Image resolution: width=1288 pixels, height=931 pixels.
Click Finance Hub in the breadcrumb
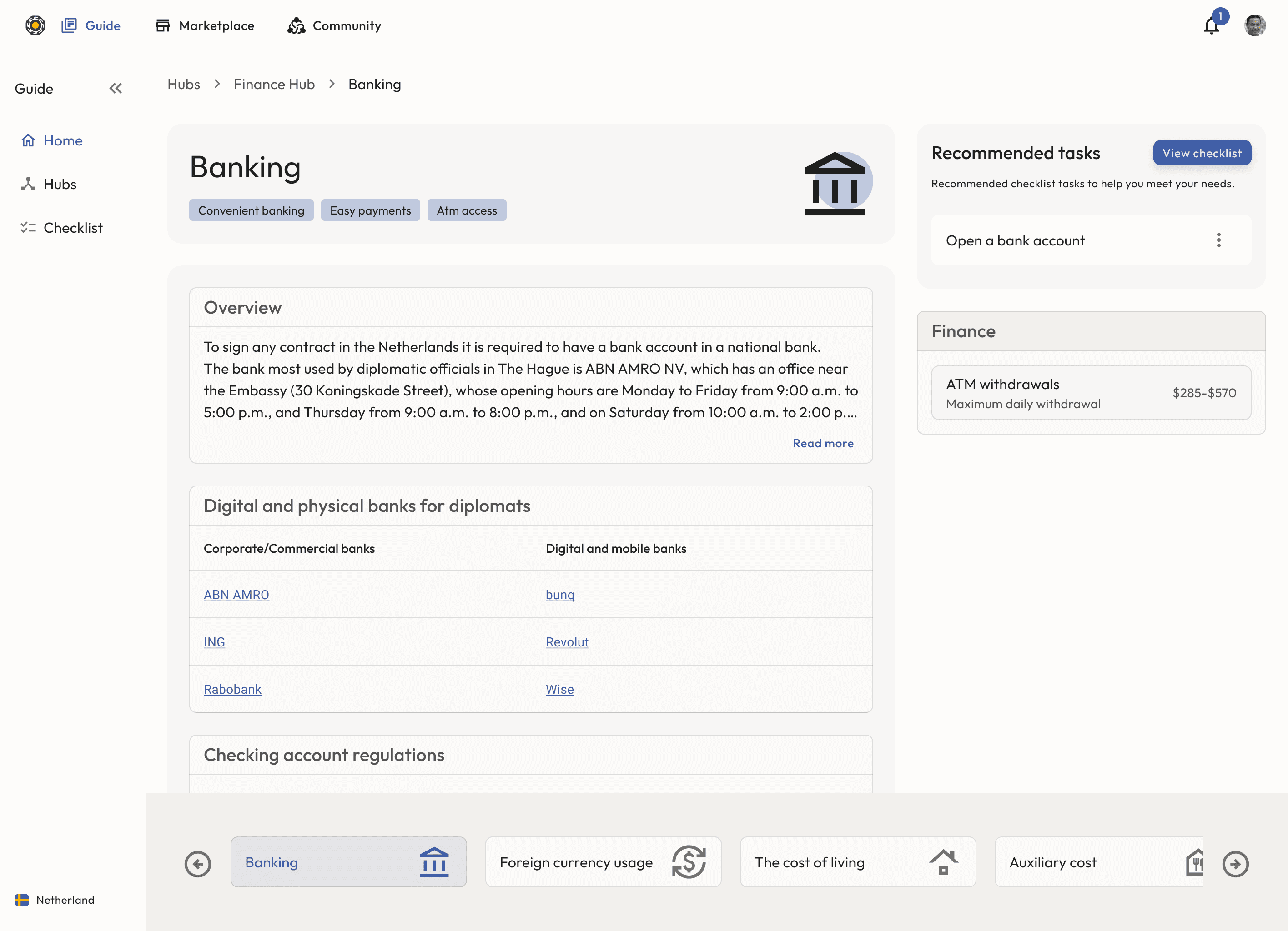(x=274, y=85)
